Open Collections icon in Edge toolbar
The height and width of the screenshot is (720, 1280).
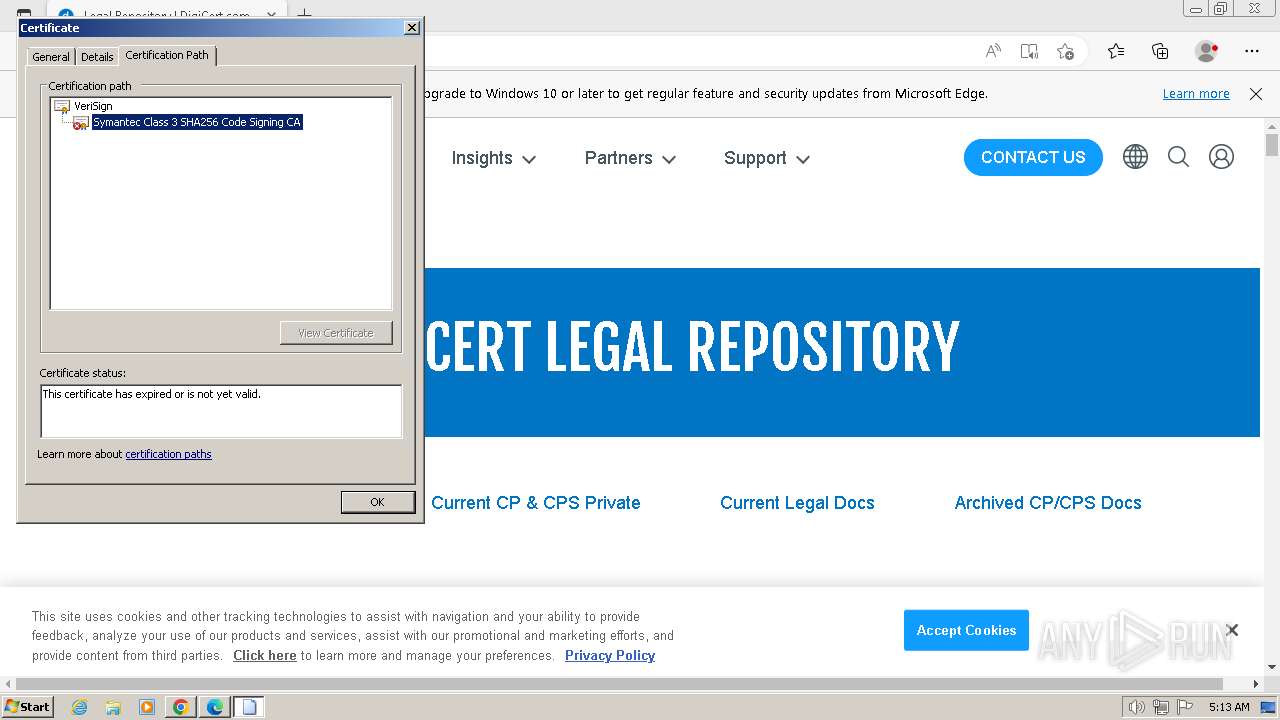click(x=1160, y=51)
